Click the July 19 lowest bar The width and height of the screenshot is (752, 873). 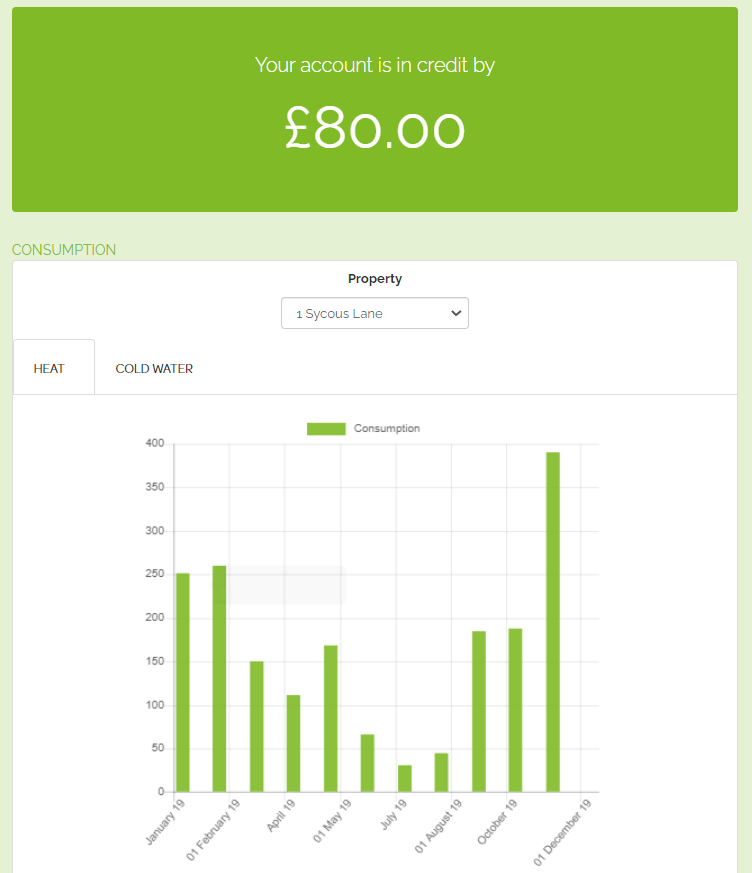point(404,779)
